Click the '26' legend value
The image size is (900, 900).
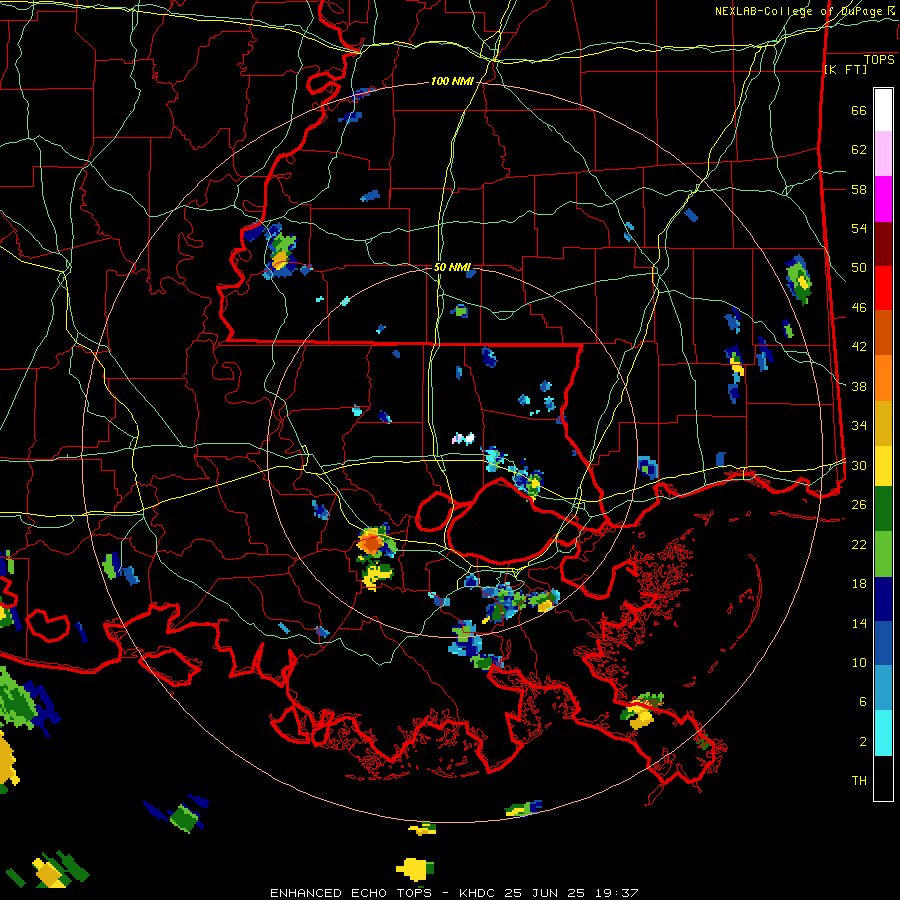(x=859, y=505)
